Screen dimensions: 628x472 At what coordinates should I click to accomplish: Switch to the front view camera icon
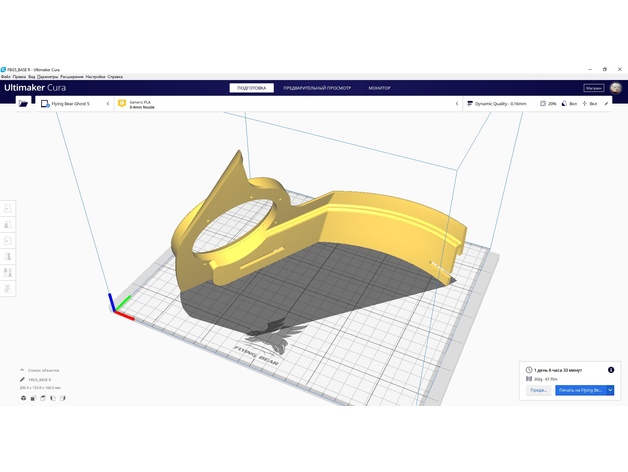(33, 398)
